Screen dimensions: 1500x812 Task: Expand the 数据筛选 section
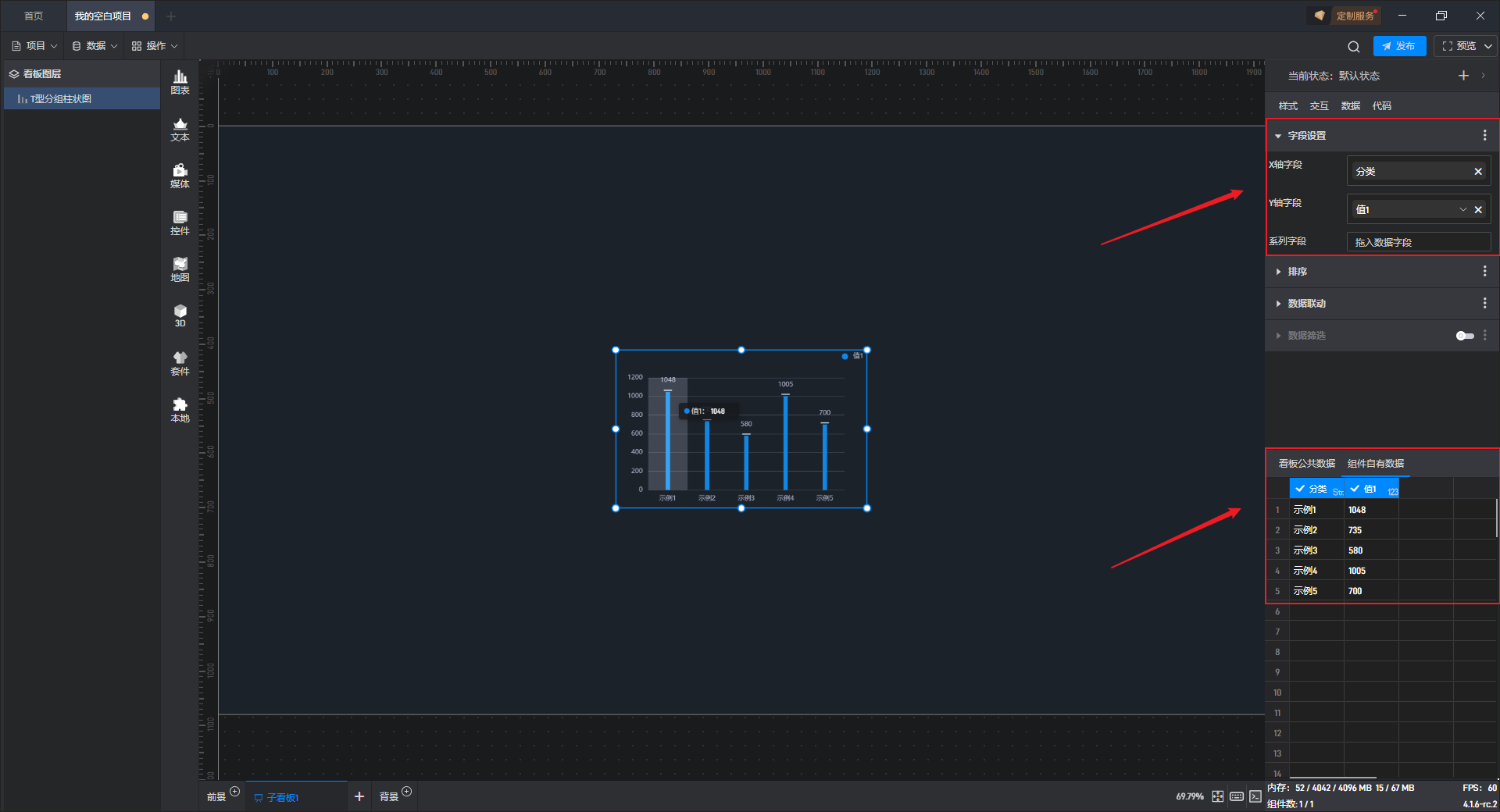pos(1278,336)
